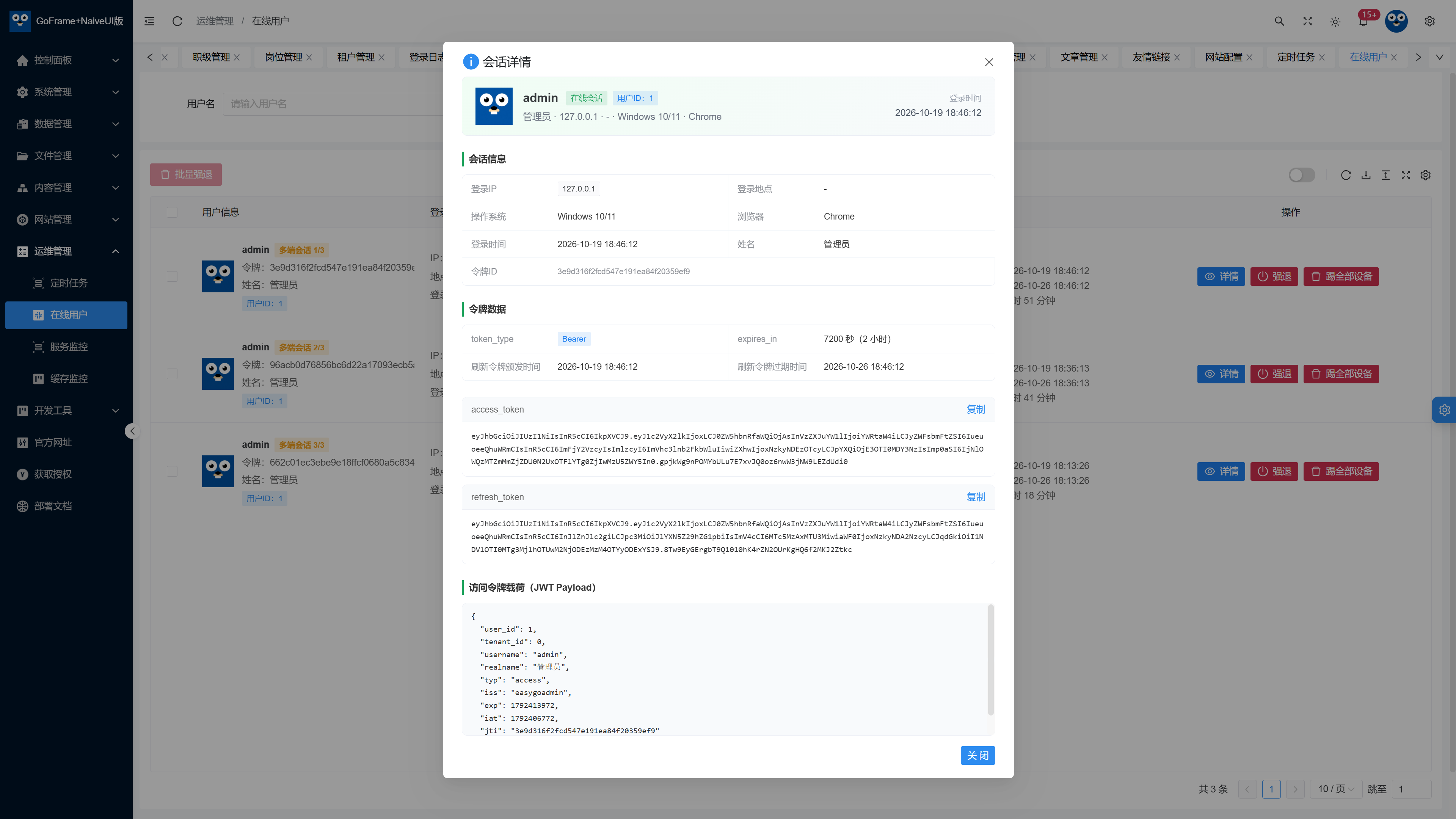Copy the access_token with 复制 link
This screenshot has width=1456, height=819.
[976, 409]
